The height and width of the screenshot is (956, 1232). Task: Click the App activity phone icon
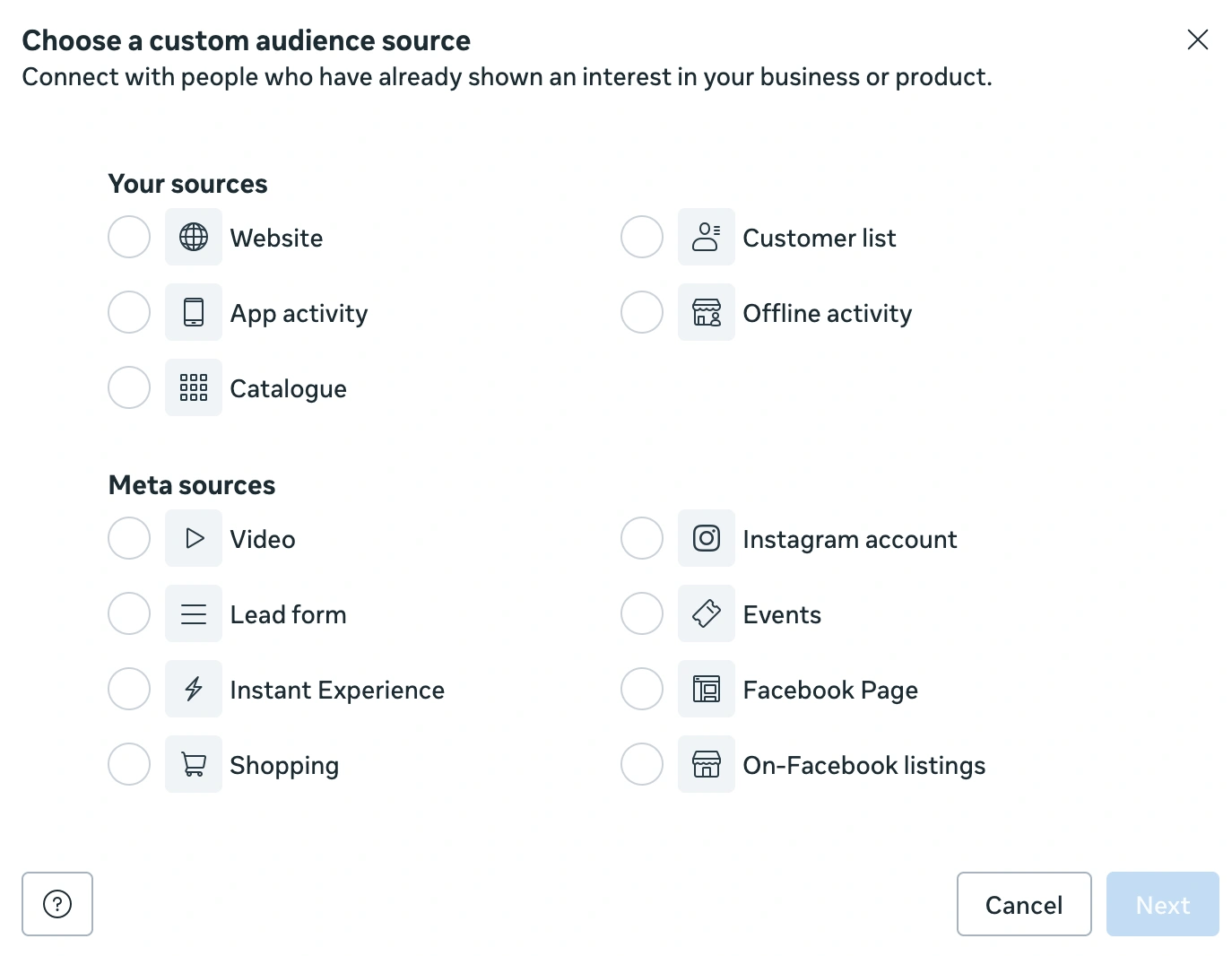tap(193, 312)
